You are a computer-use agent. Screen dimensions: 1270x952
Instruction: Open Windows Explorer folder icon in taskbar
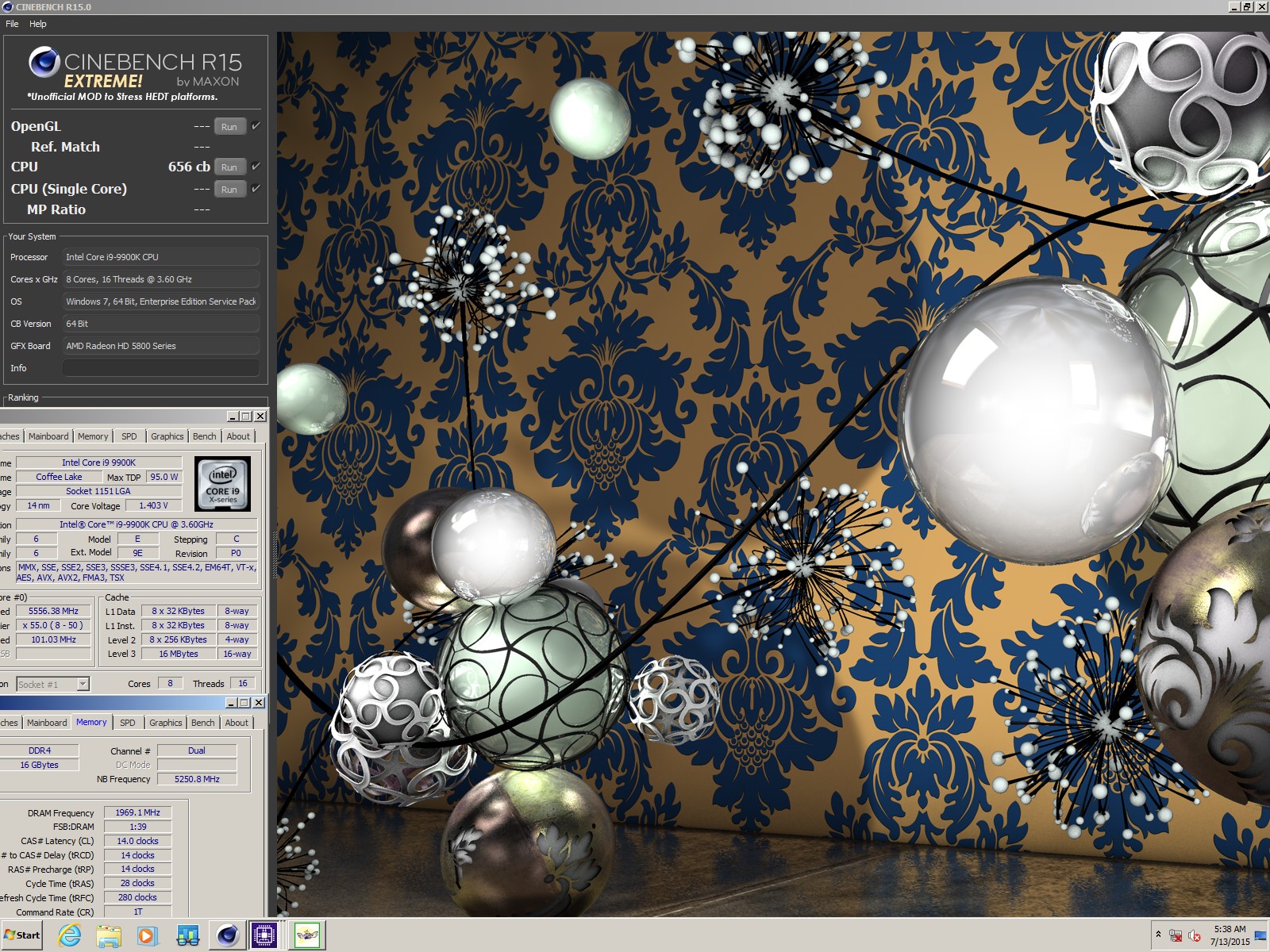click(x=109, y=935)
